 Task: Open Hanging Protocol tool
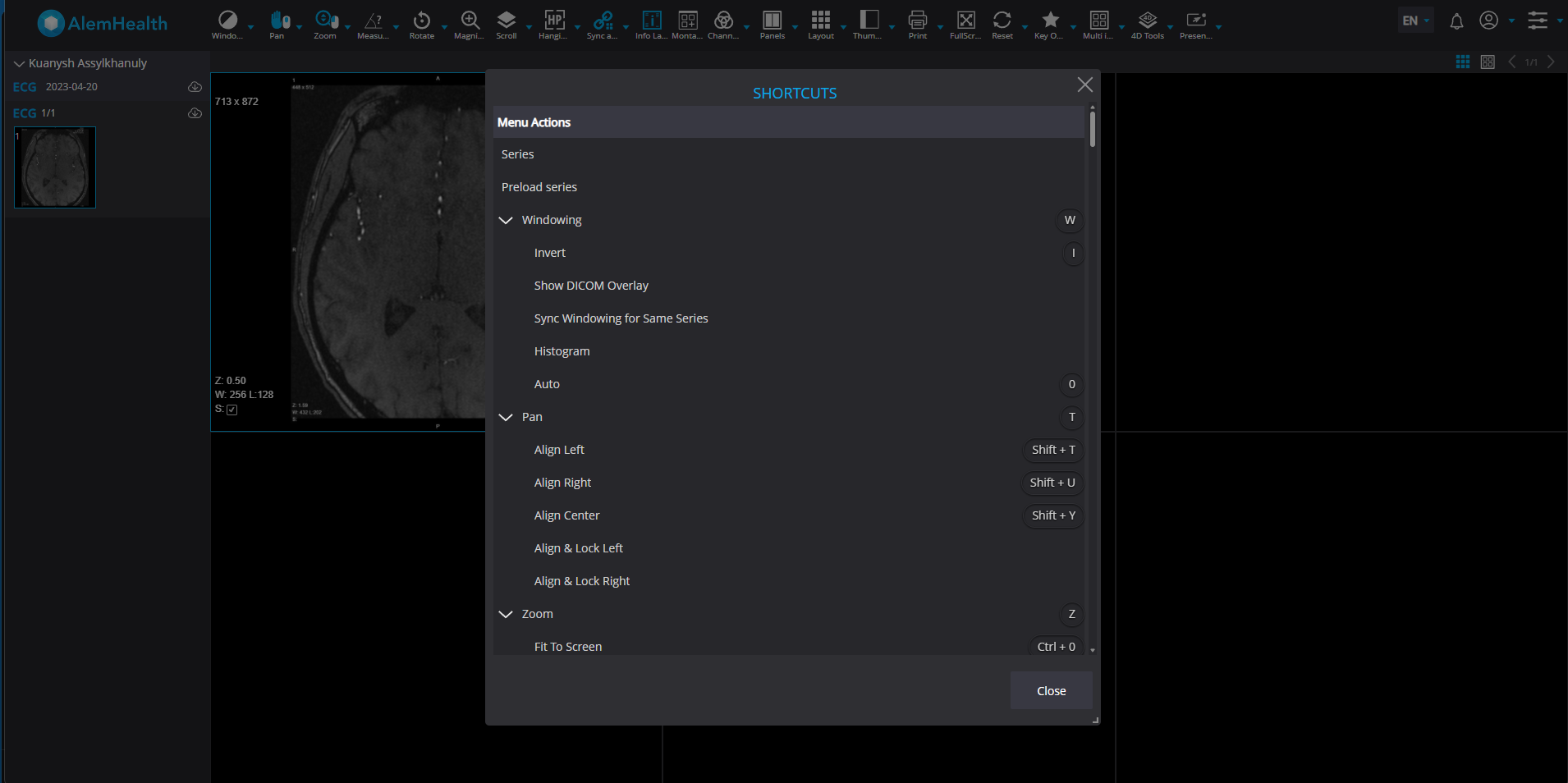(555, 20)
